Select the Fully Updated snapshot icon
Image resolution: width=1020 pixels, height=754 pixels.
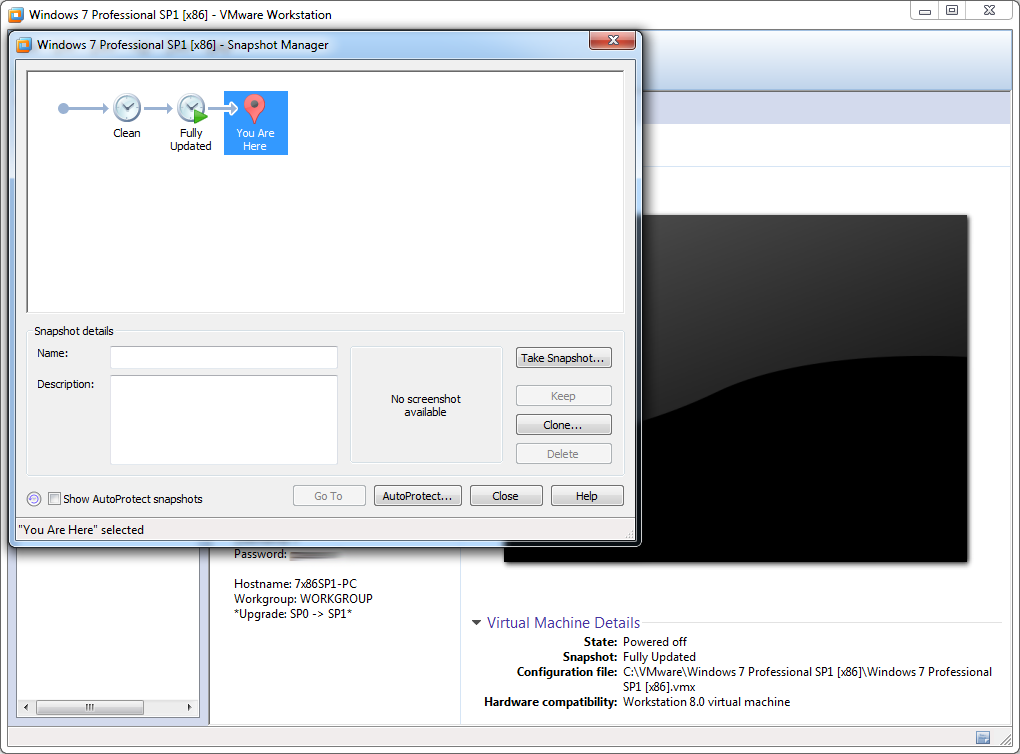point(191,109)
